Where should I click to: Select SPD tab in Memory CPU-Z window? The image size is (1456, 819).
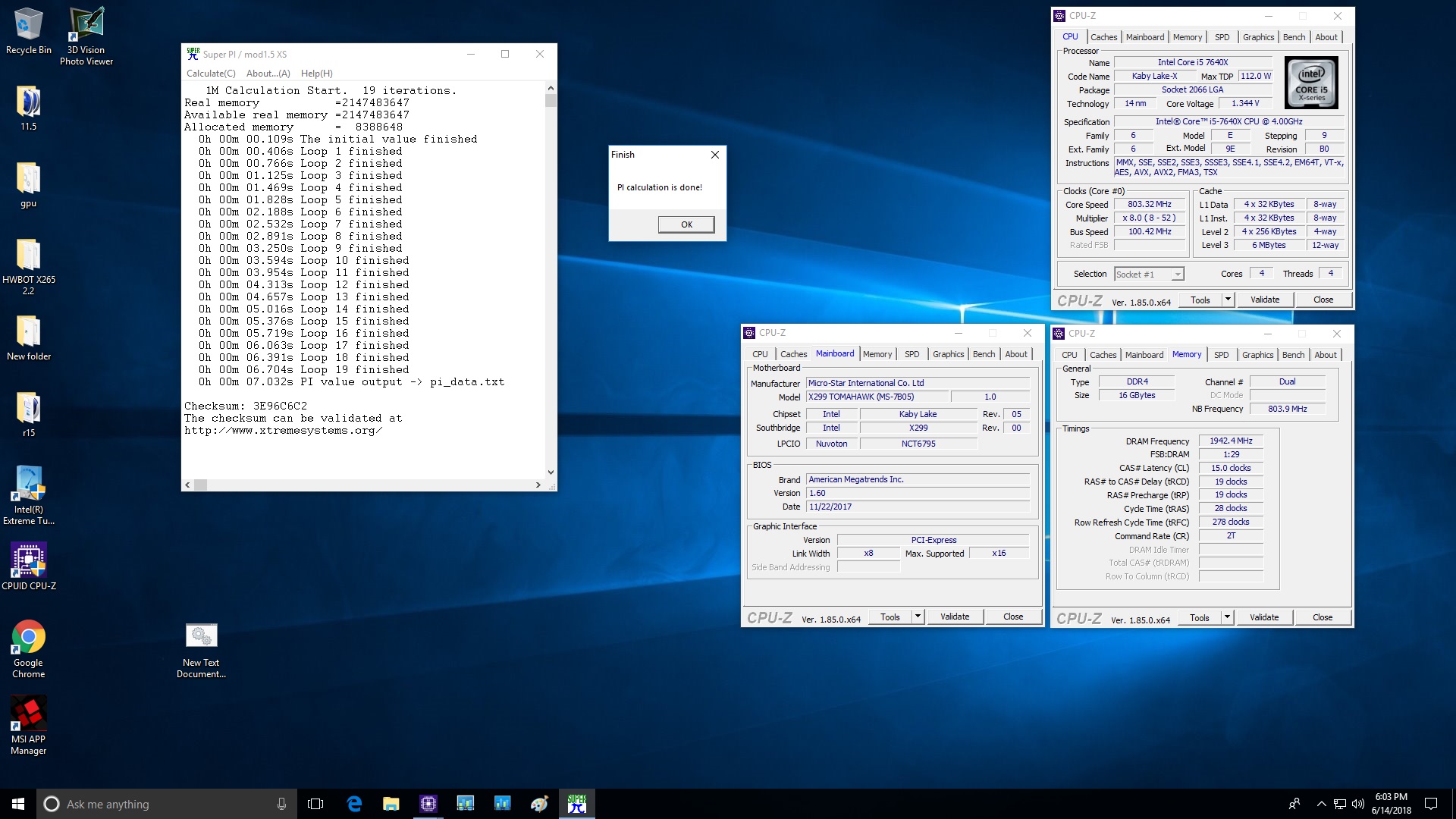[1222, 355]
